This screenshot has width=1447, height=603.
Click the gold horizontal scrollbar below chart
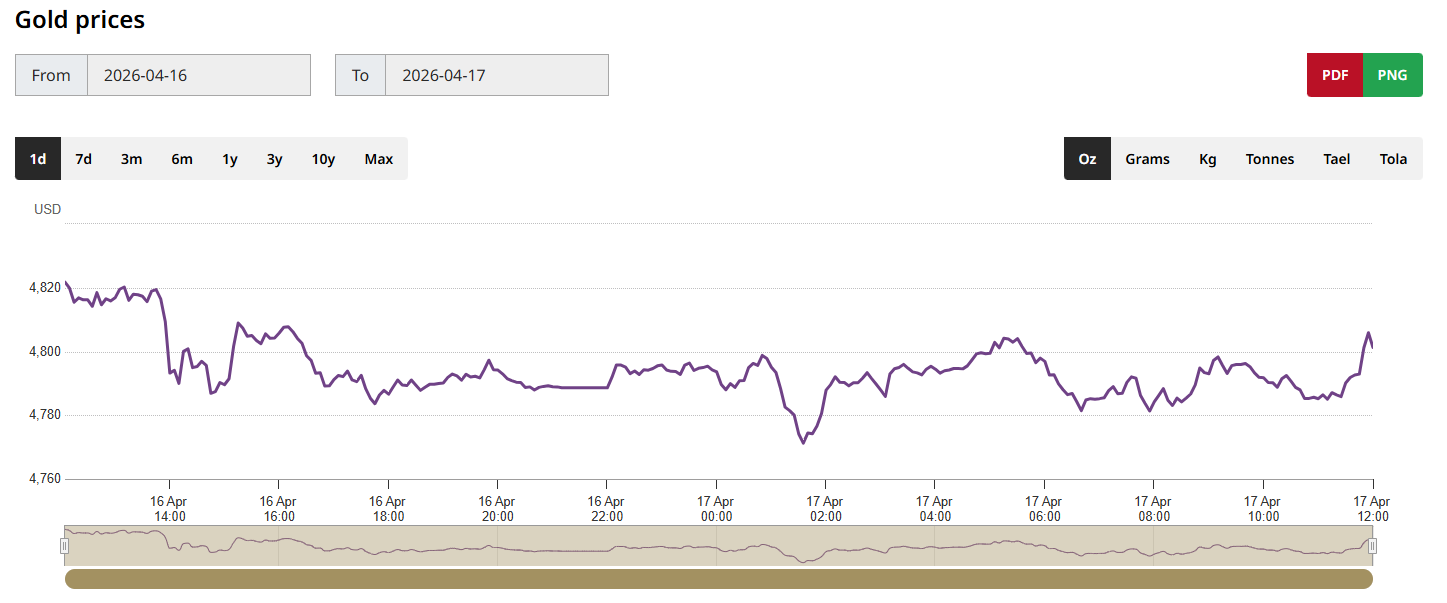pos(718,579)
